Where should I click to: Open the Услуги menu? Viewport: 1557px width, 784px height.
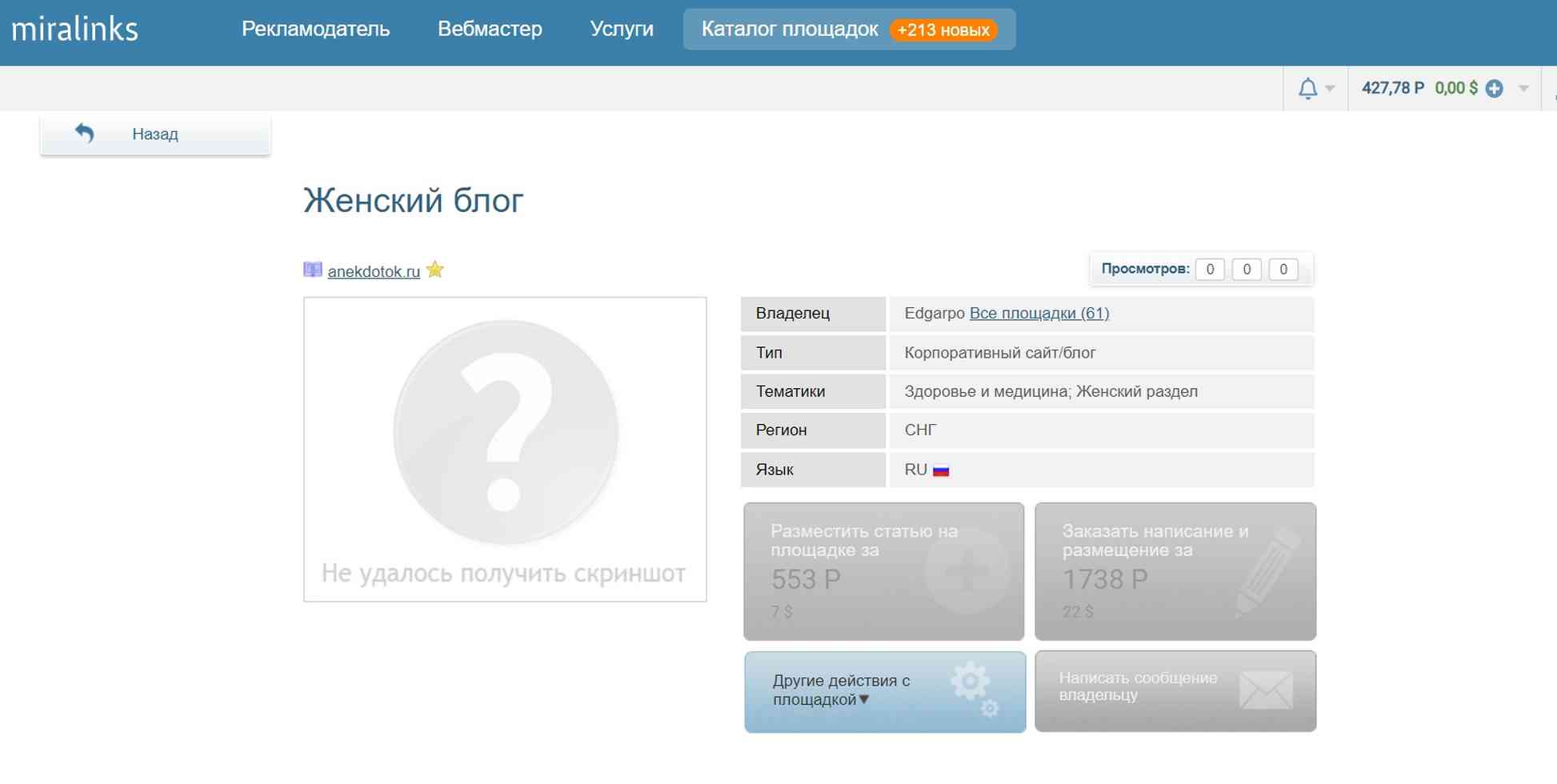(621, 30)
